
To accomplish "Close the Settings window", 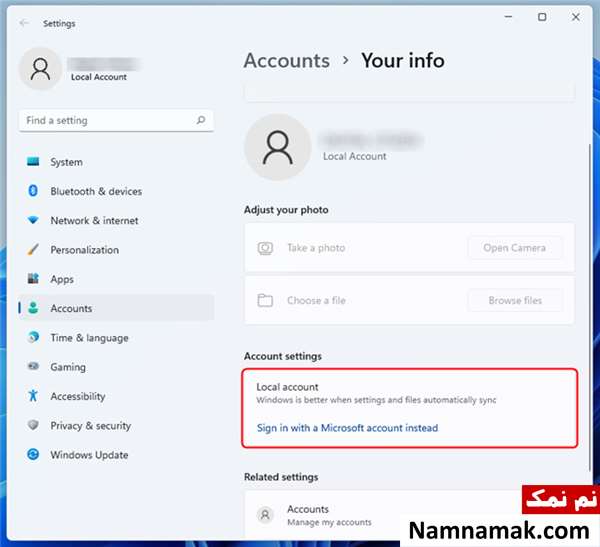I will coord(576,17).
